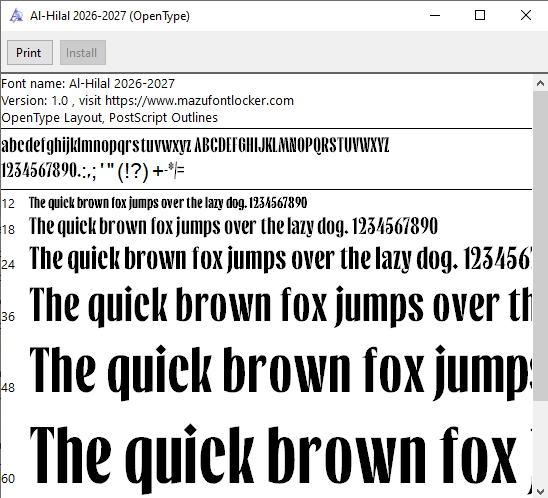548x498 pixels.
Task: Click the OpenType Layout, PostScript Outlines line
Action: pos(109,118)
